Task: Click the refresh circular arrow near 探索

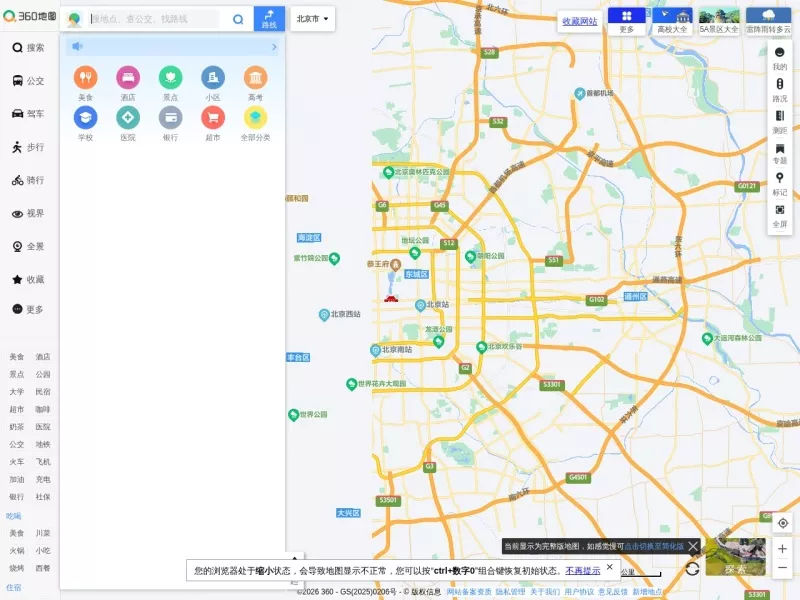Action: pos(692,568)
